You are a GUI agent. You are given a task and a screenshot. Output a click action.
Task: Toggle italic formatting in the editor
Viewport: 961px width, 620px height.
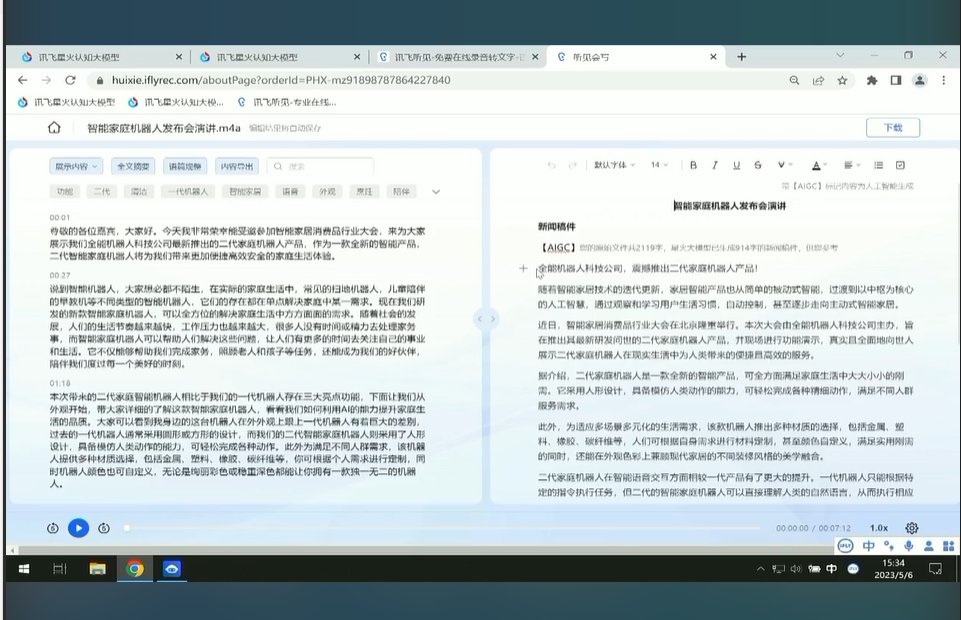click(x=714, y=166)
